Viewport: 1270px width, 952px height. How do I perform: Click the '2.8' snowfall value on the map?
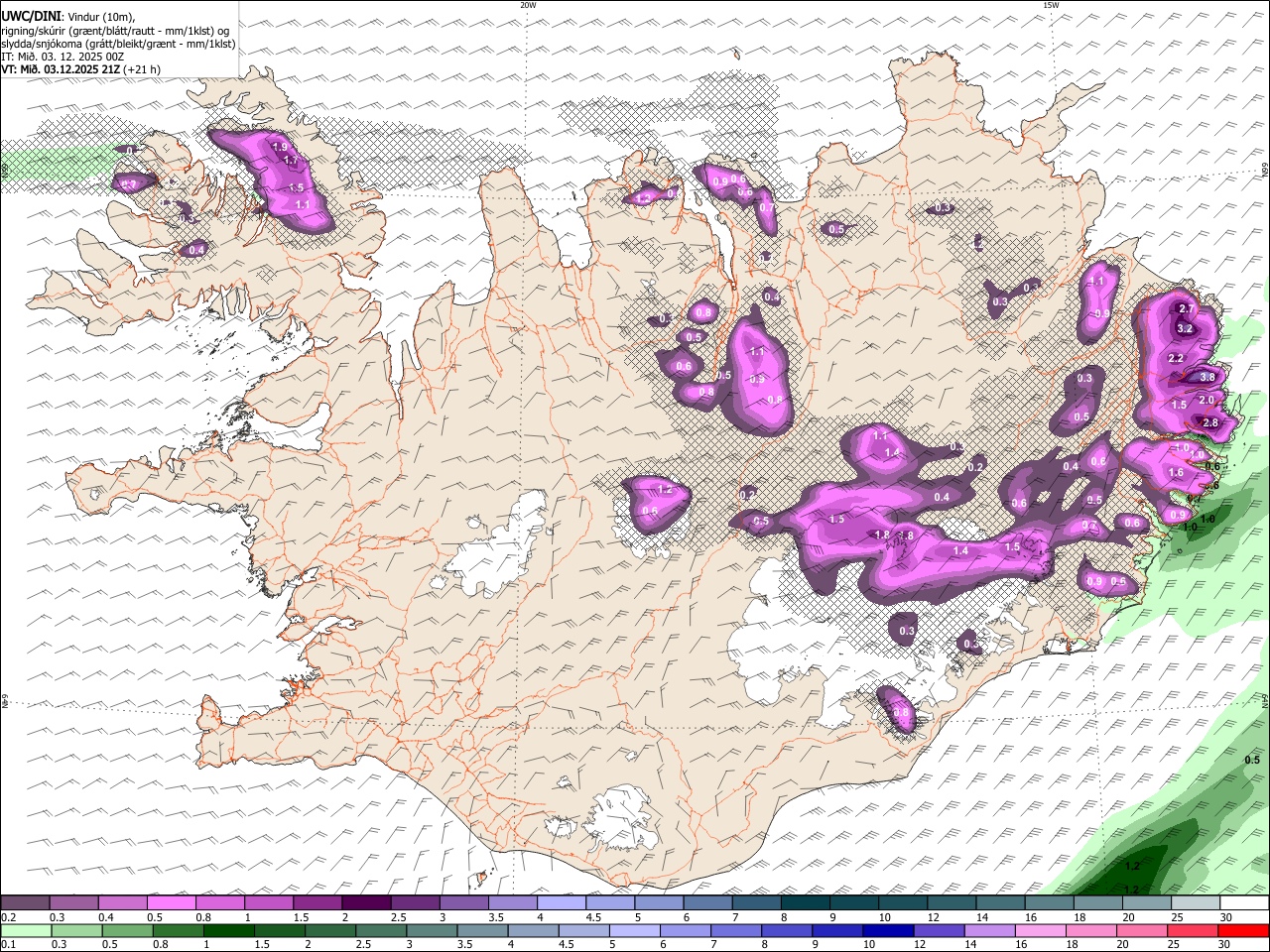(x=1210, y=422)
